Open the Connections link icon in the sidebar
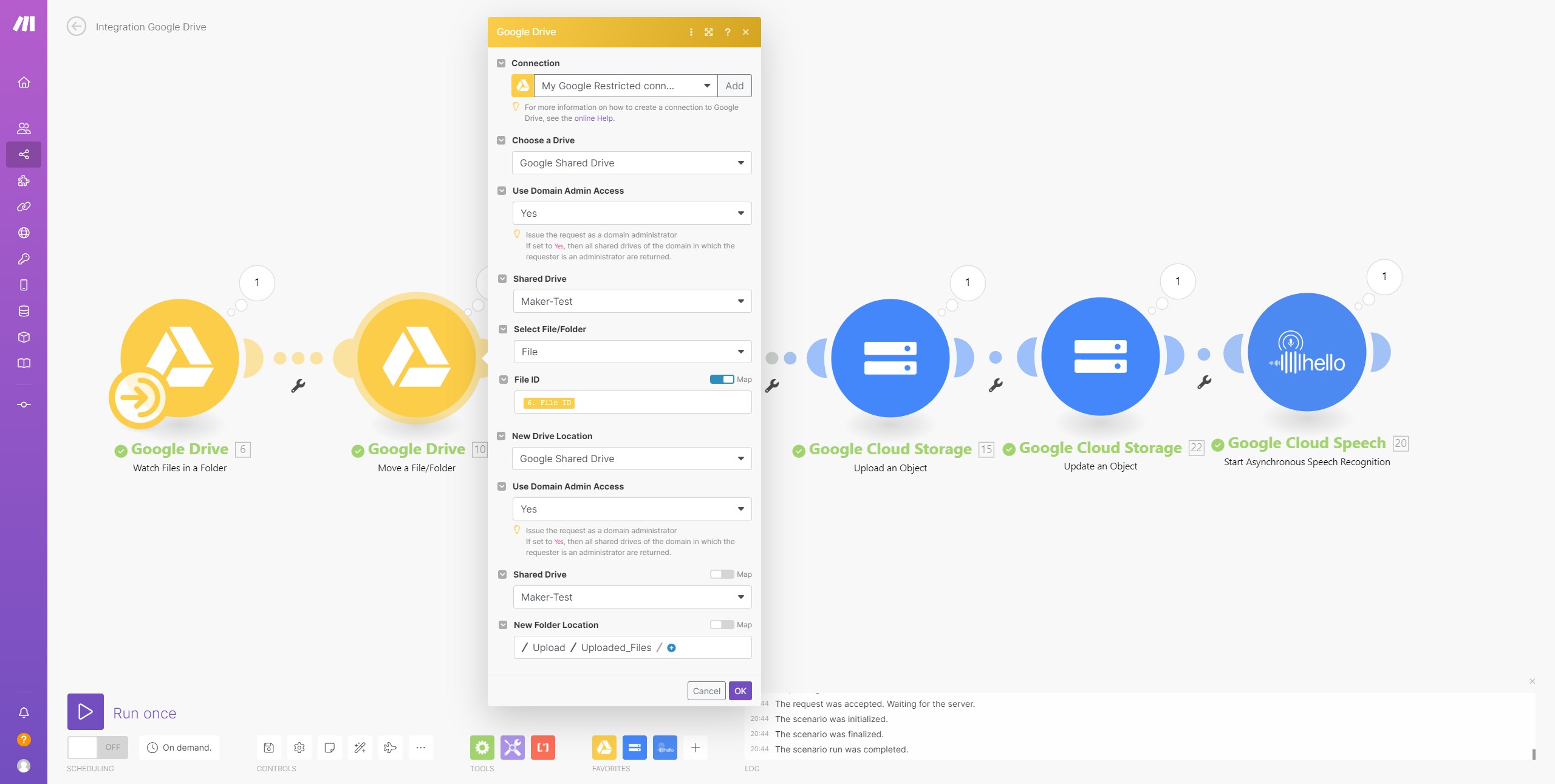 (24, 206)
